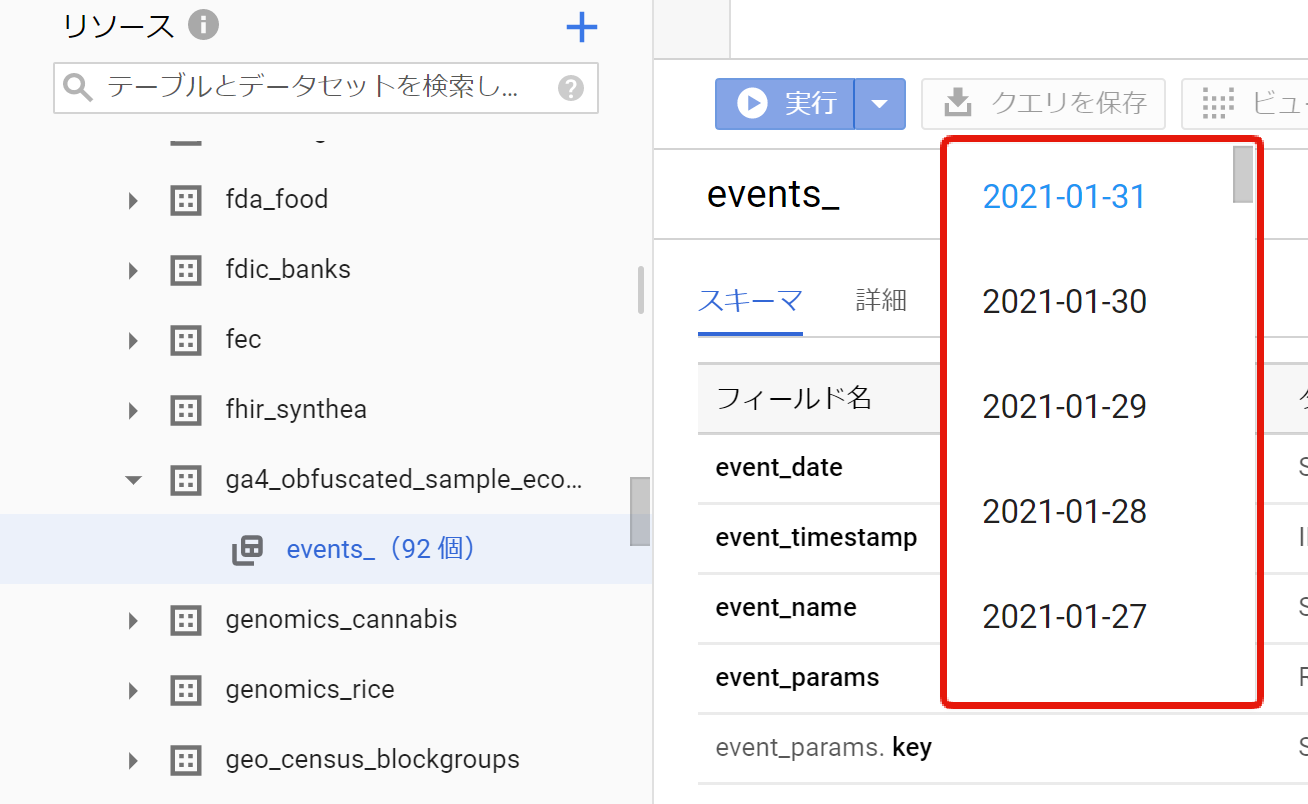Viewport: 1308px width, 804px height.
Task: Choose 2021-01-29 from the date list
Action: (x=1064, y=407)
